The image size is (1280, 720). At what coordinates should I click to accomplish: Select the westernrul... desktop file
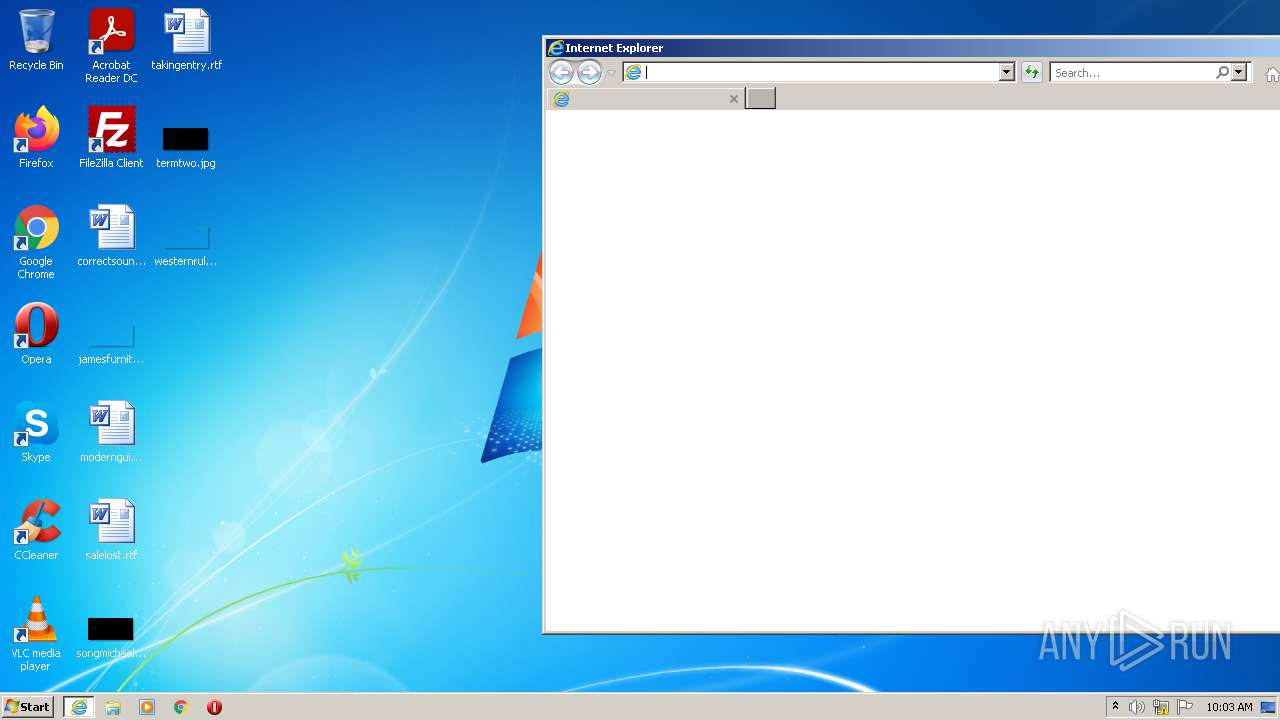[186, 246]
